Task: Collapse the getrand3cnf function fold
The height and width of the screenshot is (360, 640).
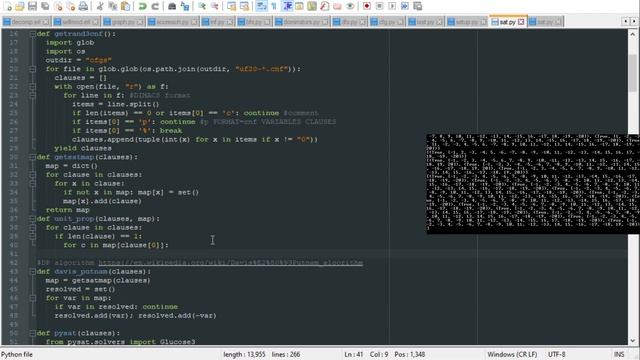Action: click(x=33, y=34)
